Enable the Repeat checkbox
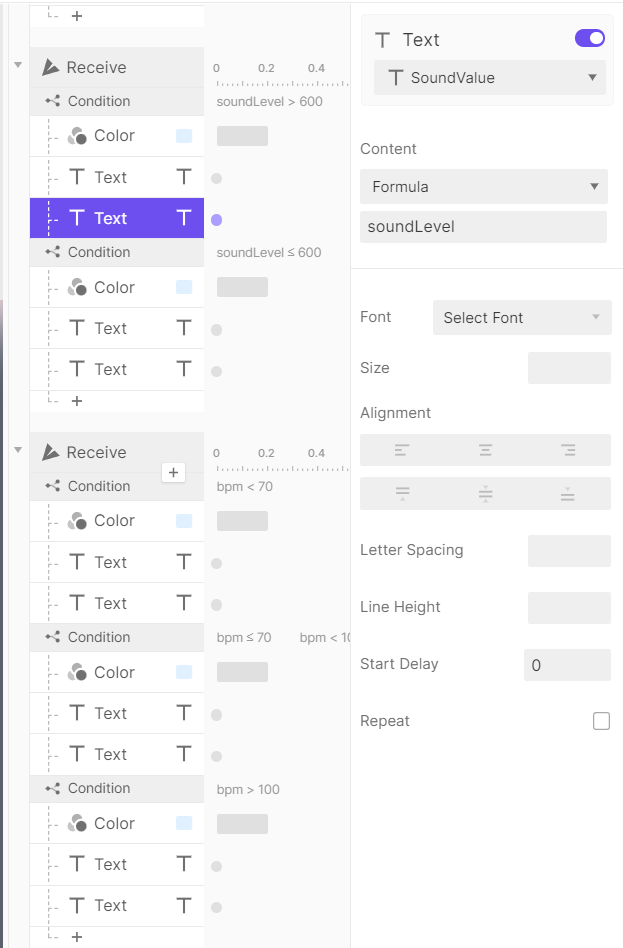 600,720
